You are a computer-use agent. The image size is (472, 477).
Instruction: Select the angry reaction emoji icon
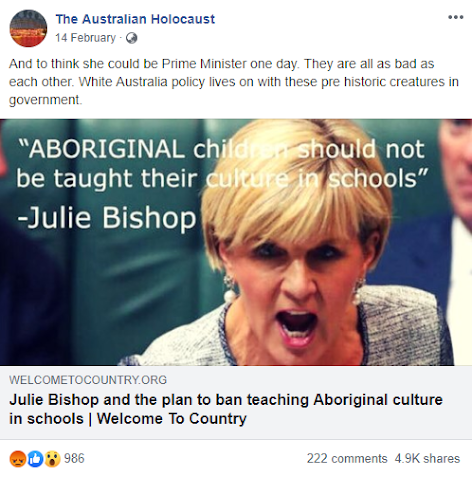pyautogui.click(x=18, y=459)
